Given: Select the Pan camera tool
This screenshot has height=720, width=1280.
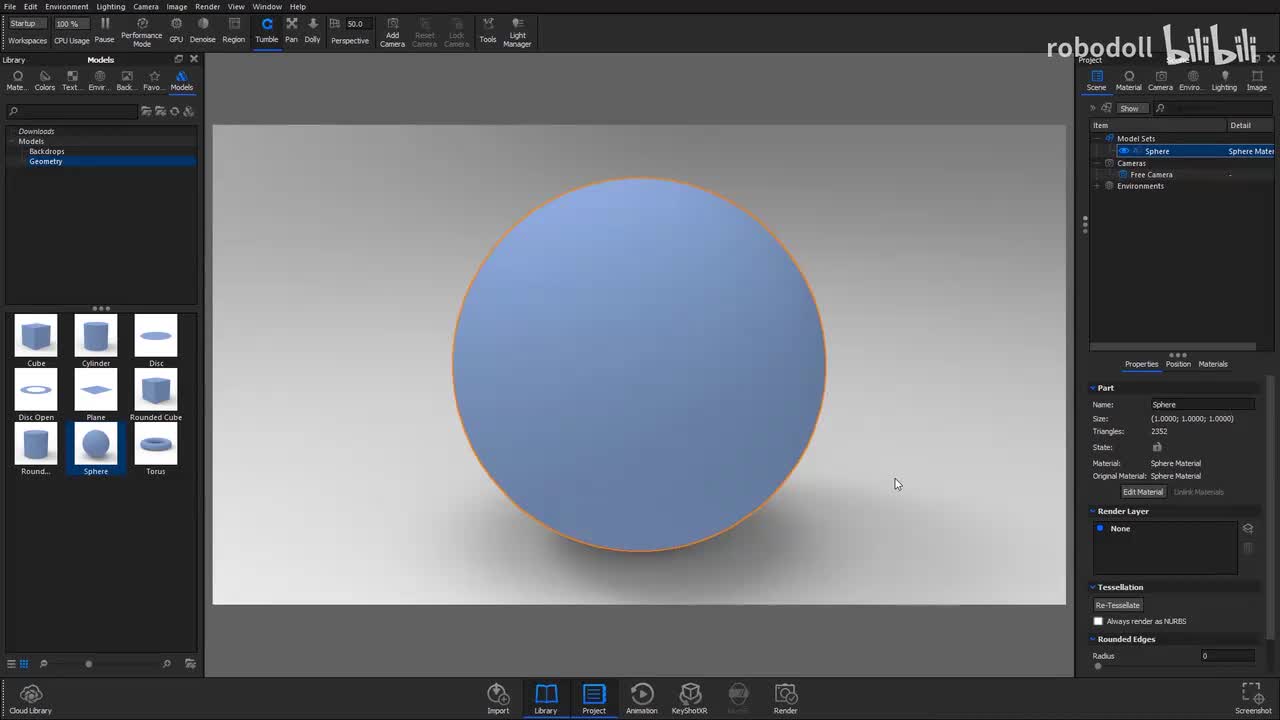Looking at the screenshot, I should (291, 30).
